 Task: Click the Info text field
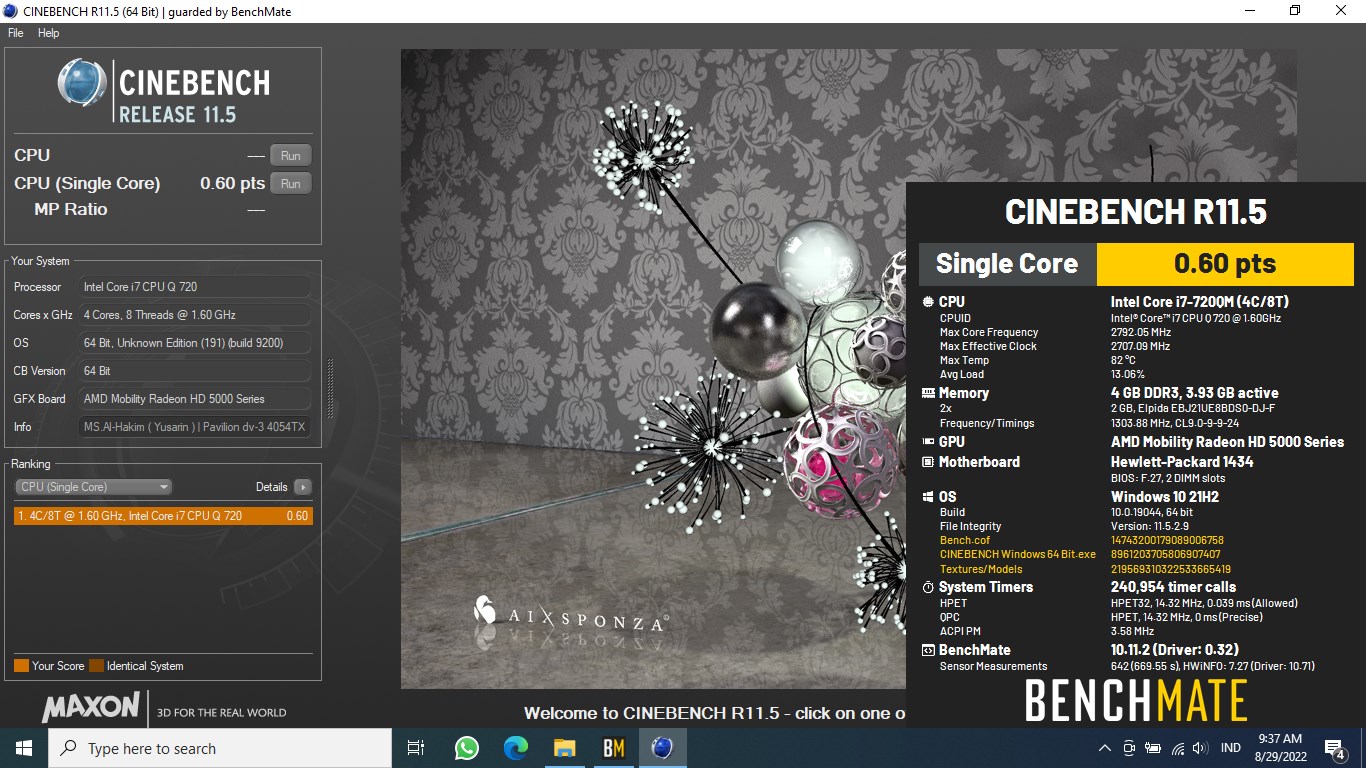(x=194, y=427)
